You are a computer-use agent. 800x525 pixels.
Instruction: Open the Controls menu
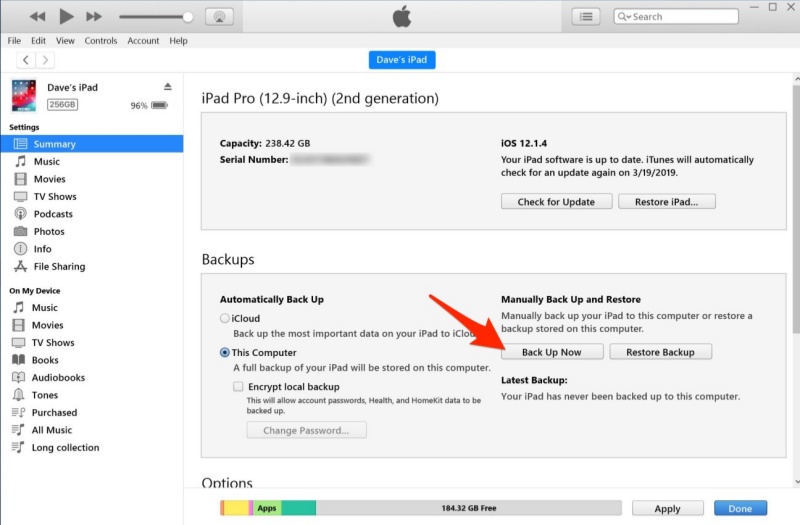pos(101,41)
